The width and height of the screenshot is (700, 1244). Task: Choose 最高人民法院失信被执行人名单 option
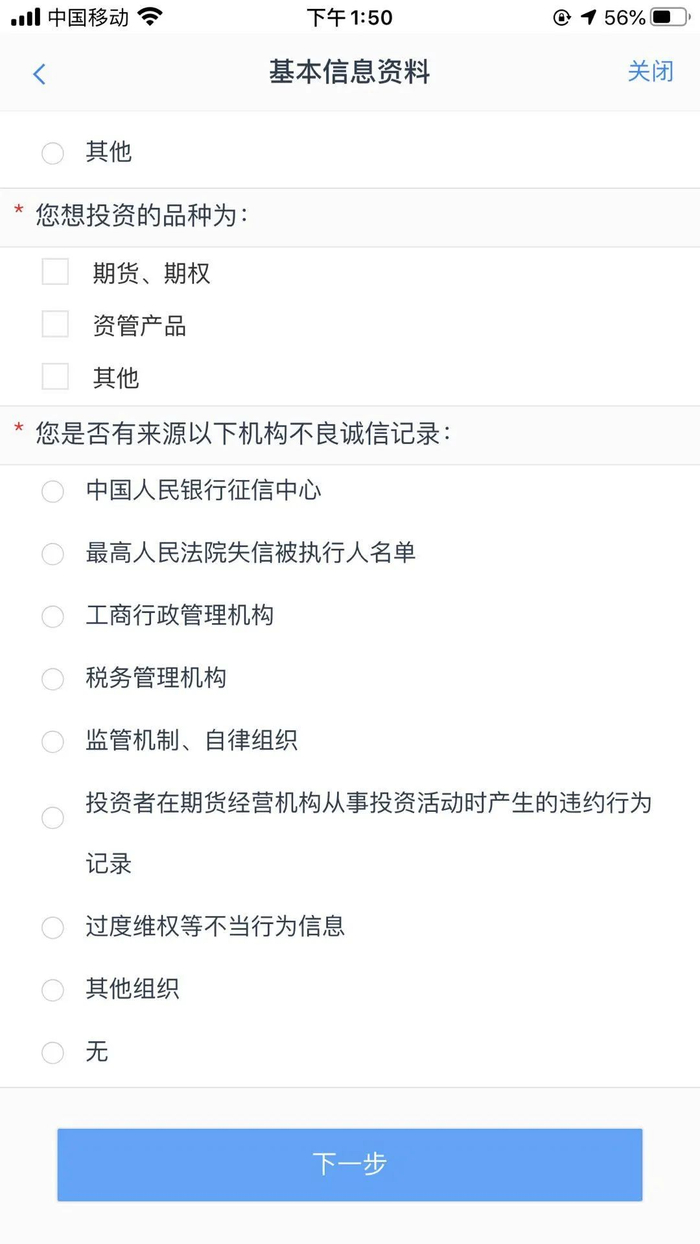(x=53, y=554)
